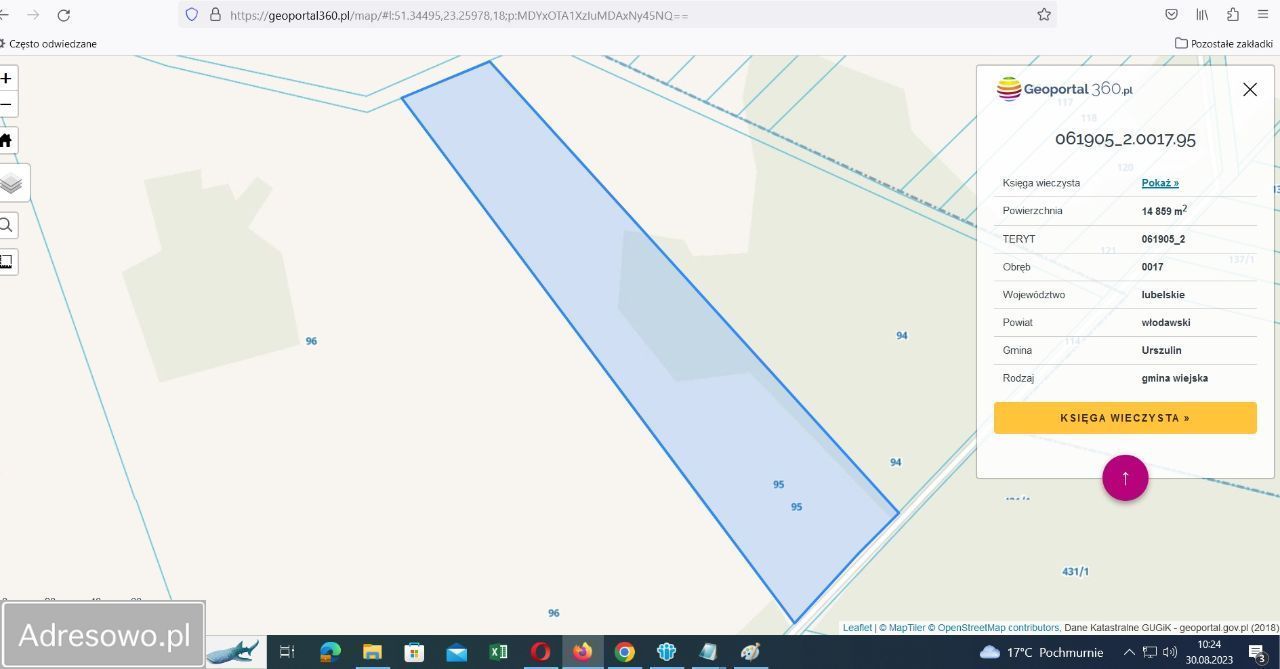Open Excel from the taskbar
The height and width of the screenshot is (669, 1280).
(x=498, y=652)
